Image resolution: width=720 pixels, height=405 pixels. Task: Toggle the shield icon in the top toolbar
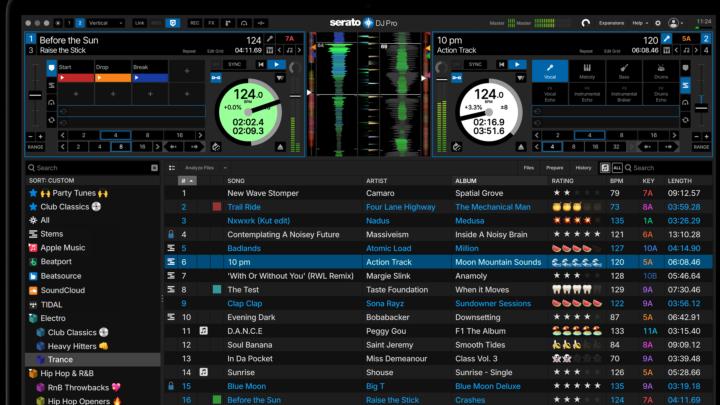tap(173, 23)
